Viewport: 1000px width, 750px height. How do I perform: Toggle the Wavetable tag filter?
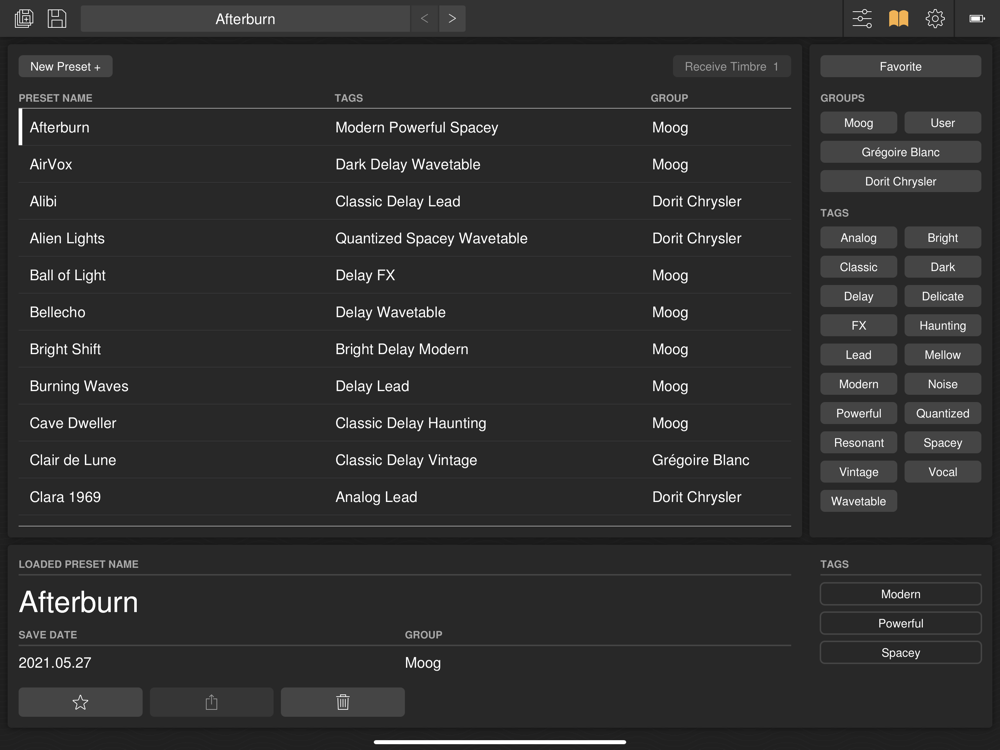click(x=858, y=501)
